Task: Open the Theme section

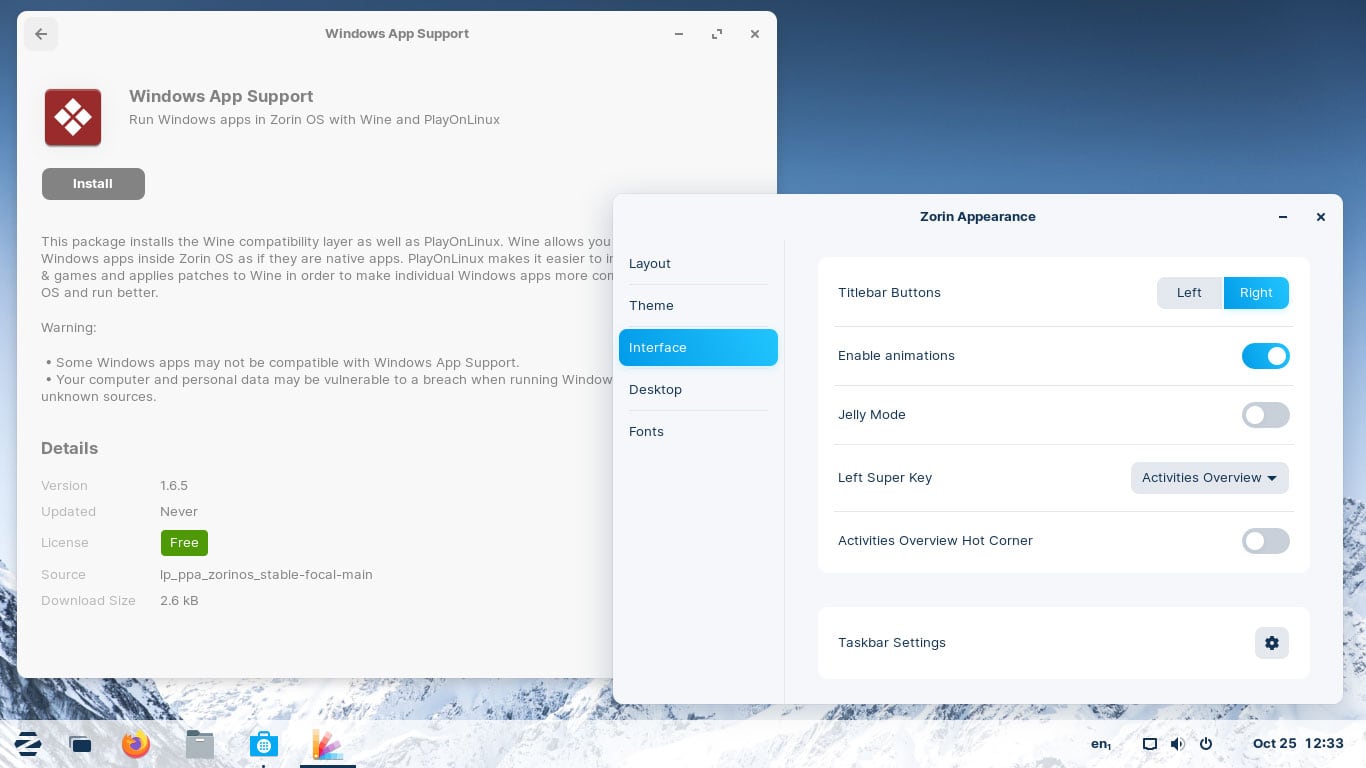Action: (698, 306)
